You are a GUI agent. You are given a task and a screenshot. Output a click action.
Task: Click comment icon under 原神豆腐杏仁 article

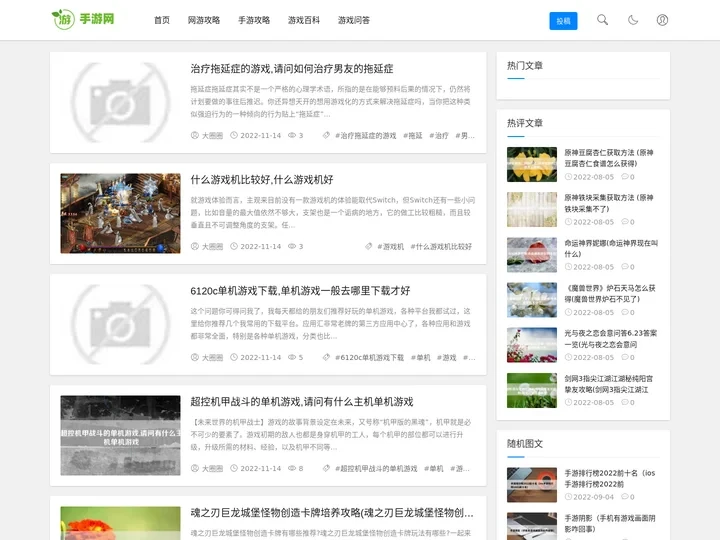click(x=624, y=177)
